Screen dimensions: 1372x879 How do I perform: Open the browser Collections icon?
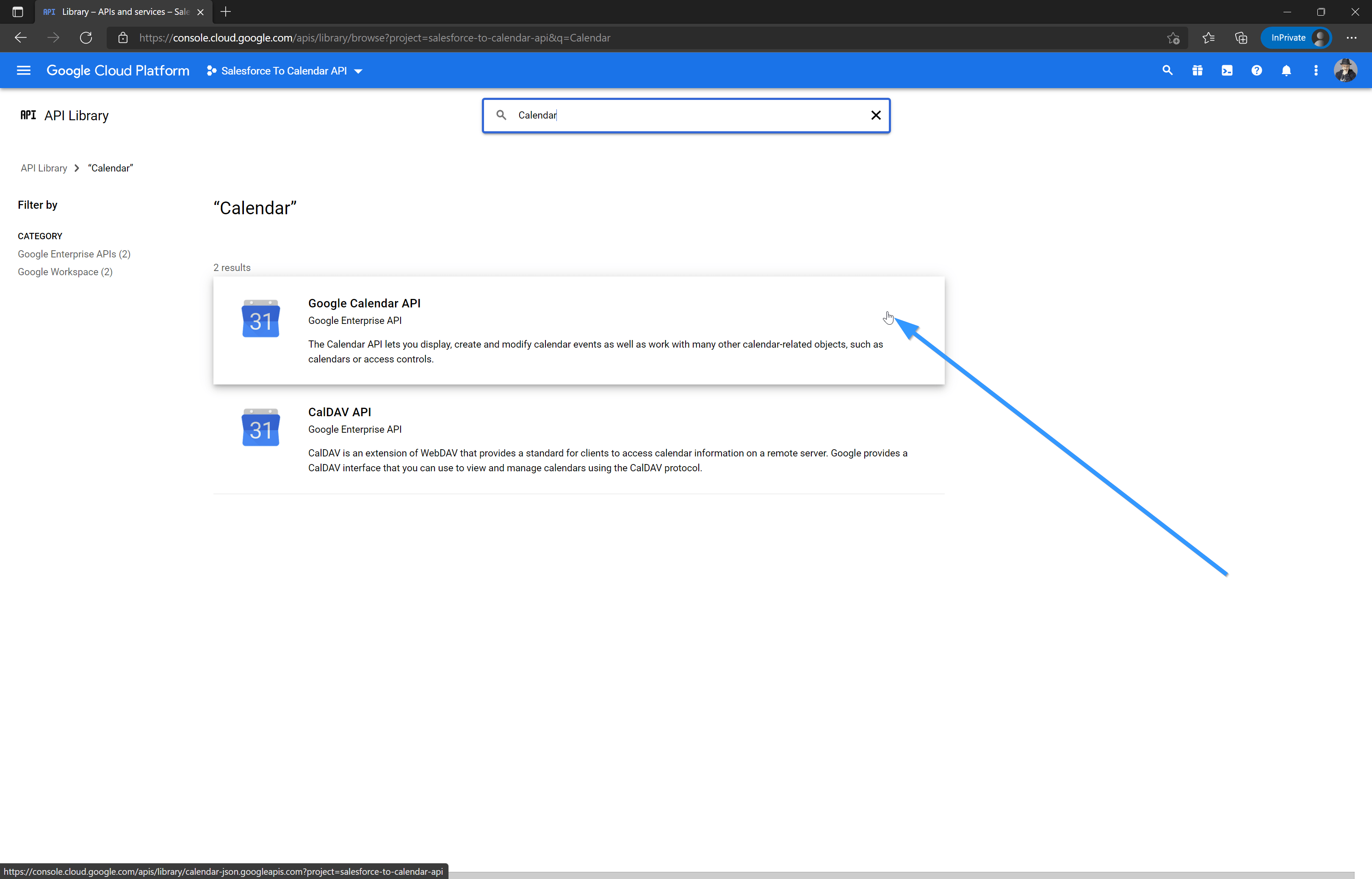(x=1241, y=38)
